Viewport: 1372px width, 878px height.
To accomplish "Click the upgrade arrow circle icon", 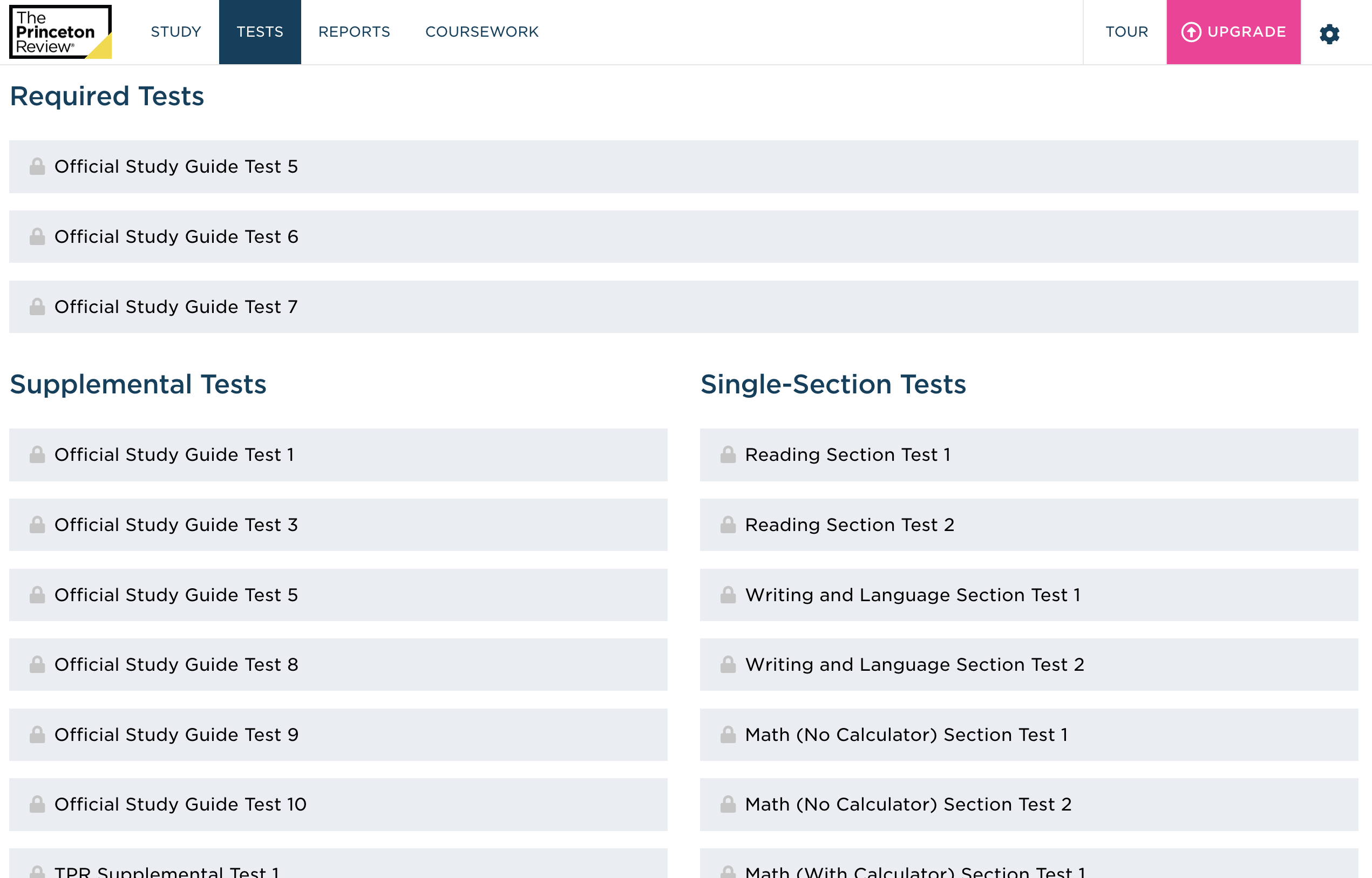I will point(1191,32).
